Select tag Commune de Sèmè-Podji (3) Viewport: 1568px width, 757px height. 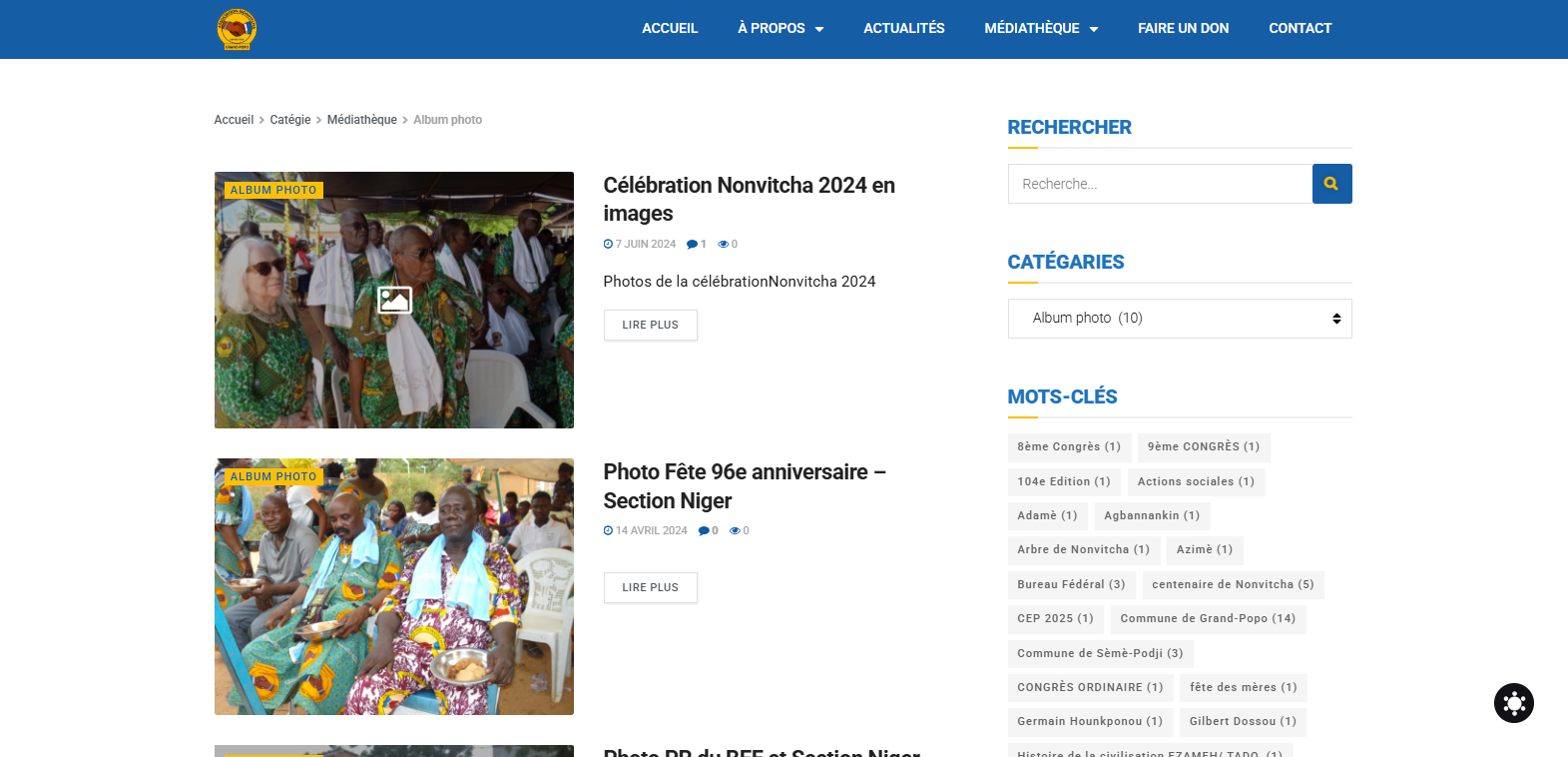(x=1101, y=654)
